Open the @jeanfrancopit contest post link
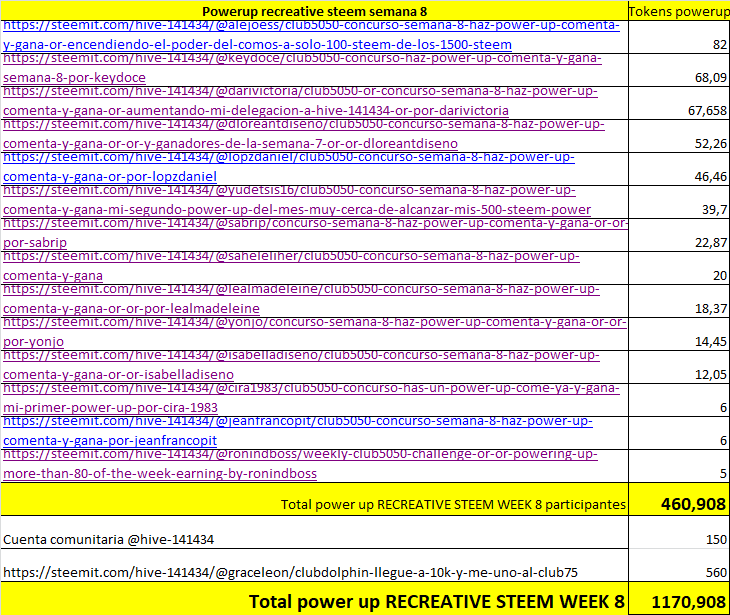This screenshot has width=730, height=615. click(x=297, y=432)
